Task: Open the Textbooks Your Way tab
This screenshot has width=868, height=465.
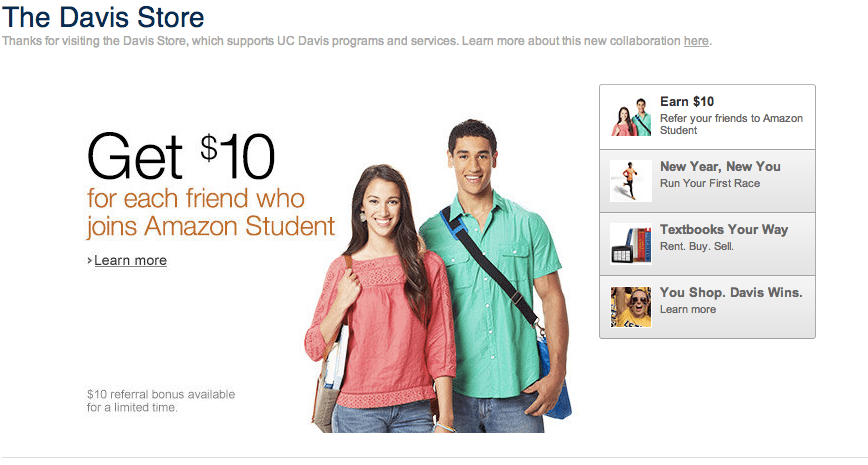Action: 707,244
